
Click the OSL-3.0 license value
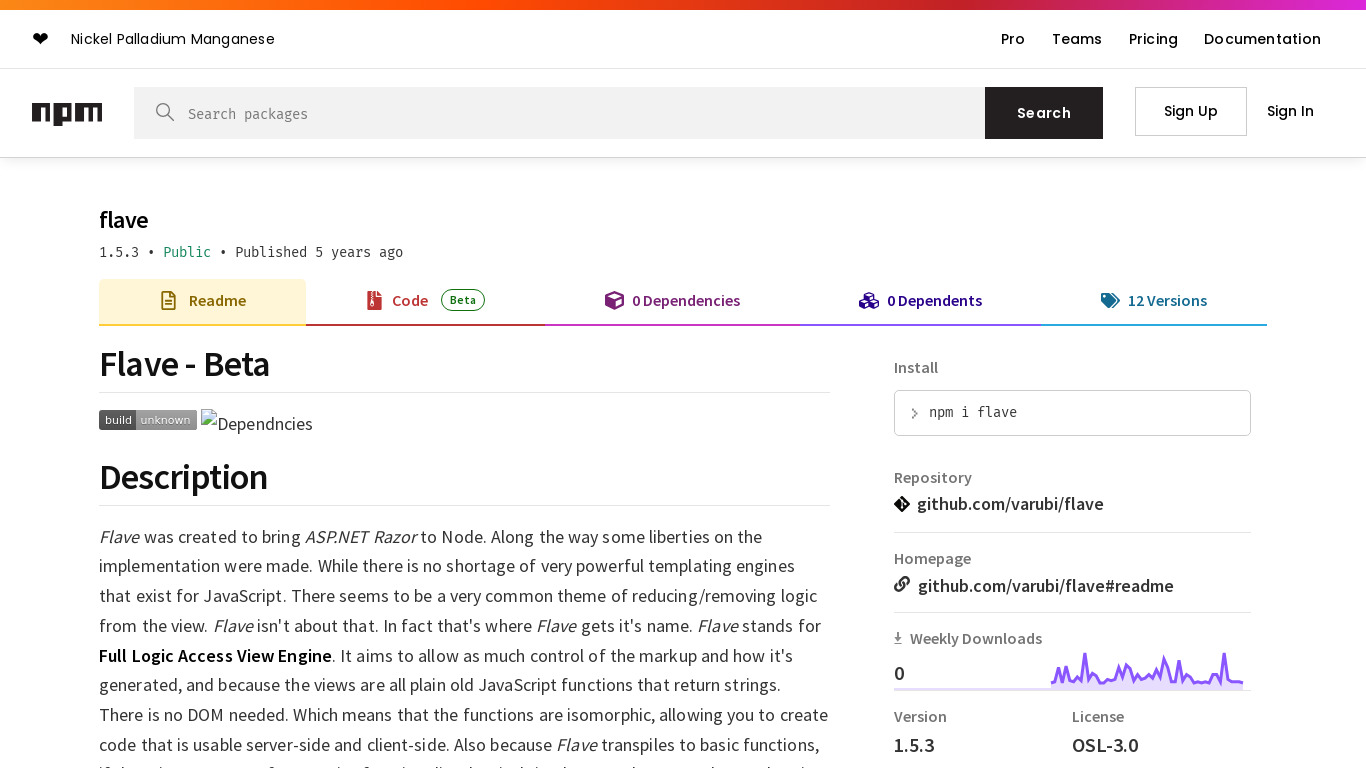pyautogui.click(x=1105, y=745)
